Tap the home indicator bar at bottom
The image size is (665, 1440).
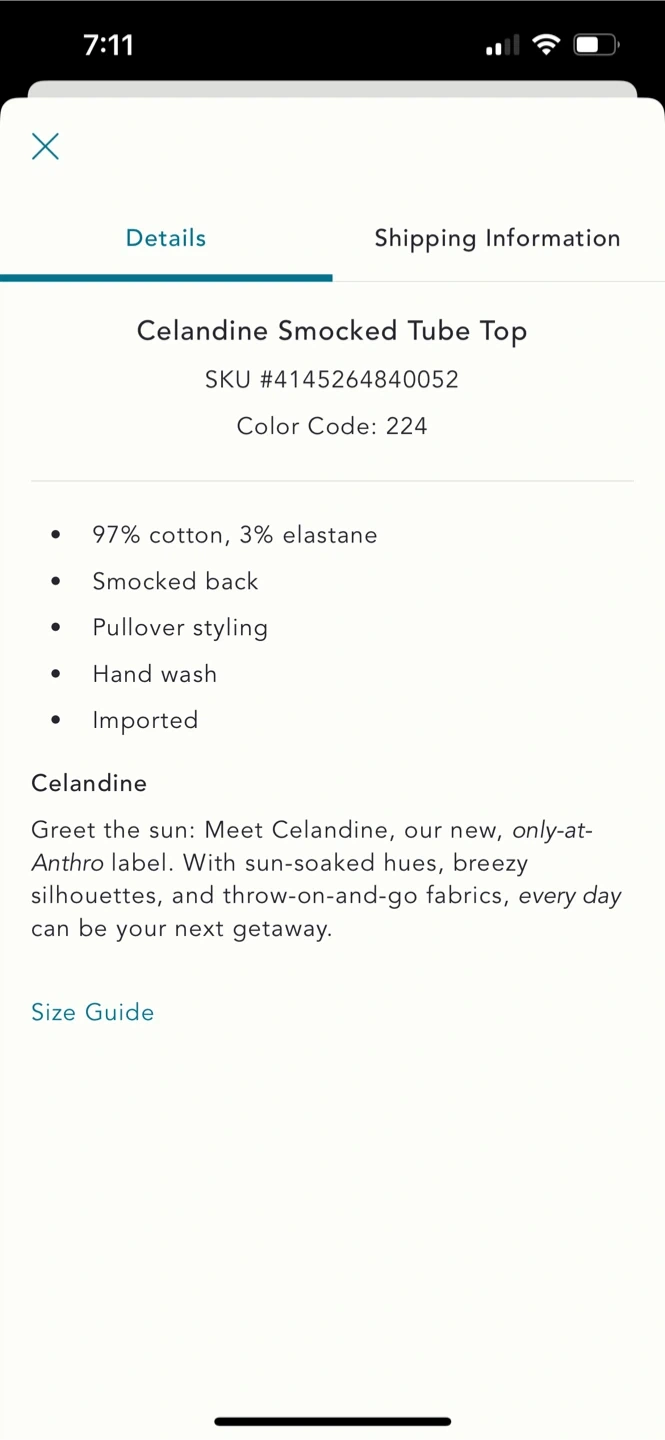(x=332, y=1421)
